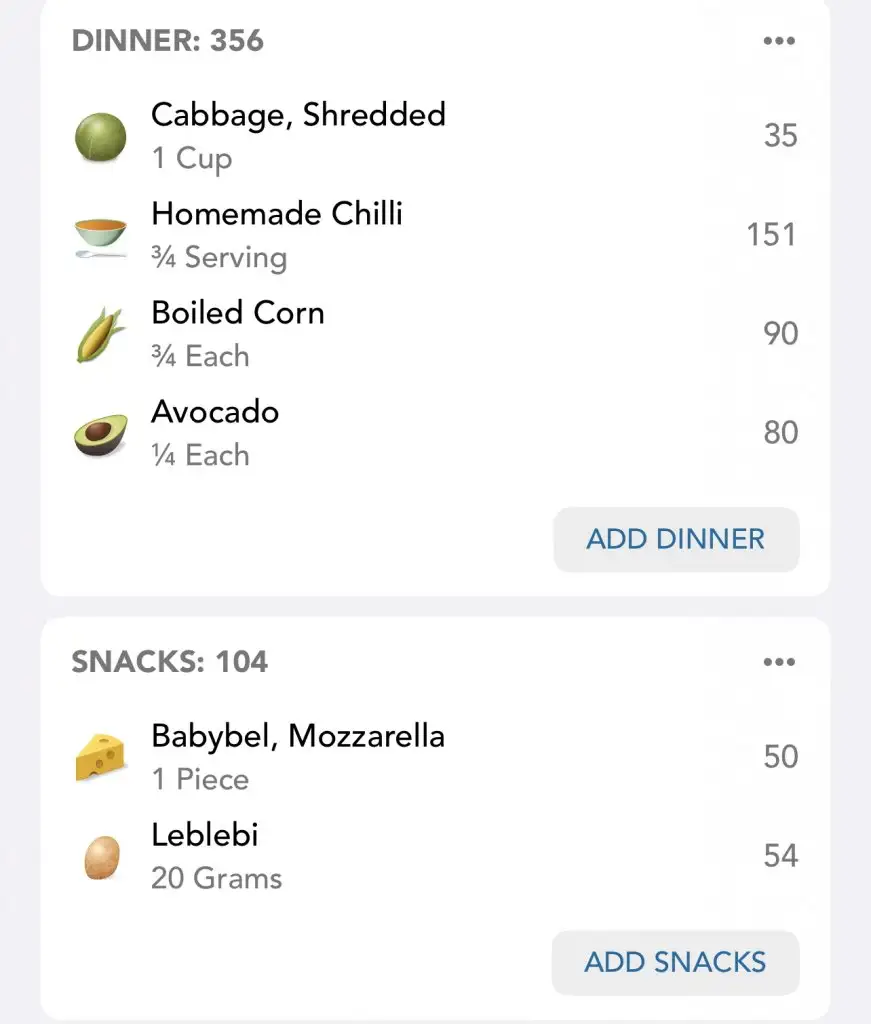Open the Dinner three-dot options menu
Screen dimensions: 871x1024
(x=779, y=40)
